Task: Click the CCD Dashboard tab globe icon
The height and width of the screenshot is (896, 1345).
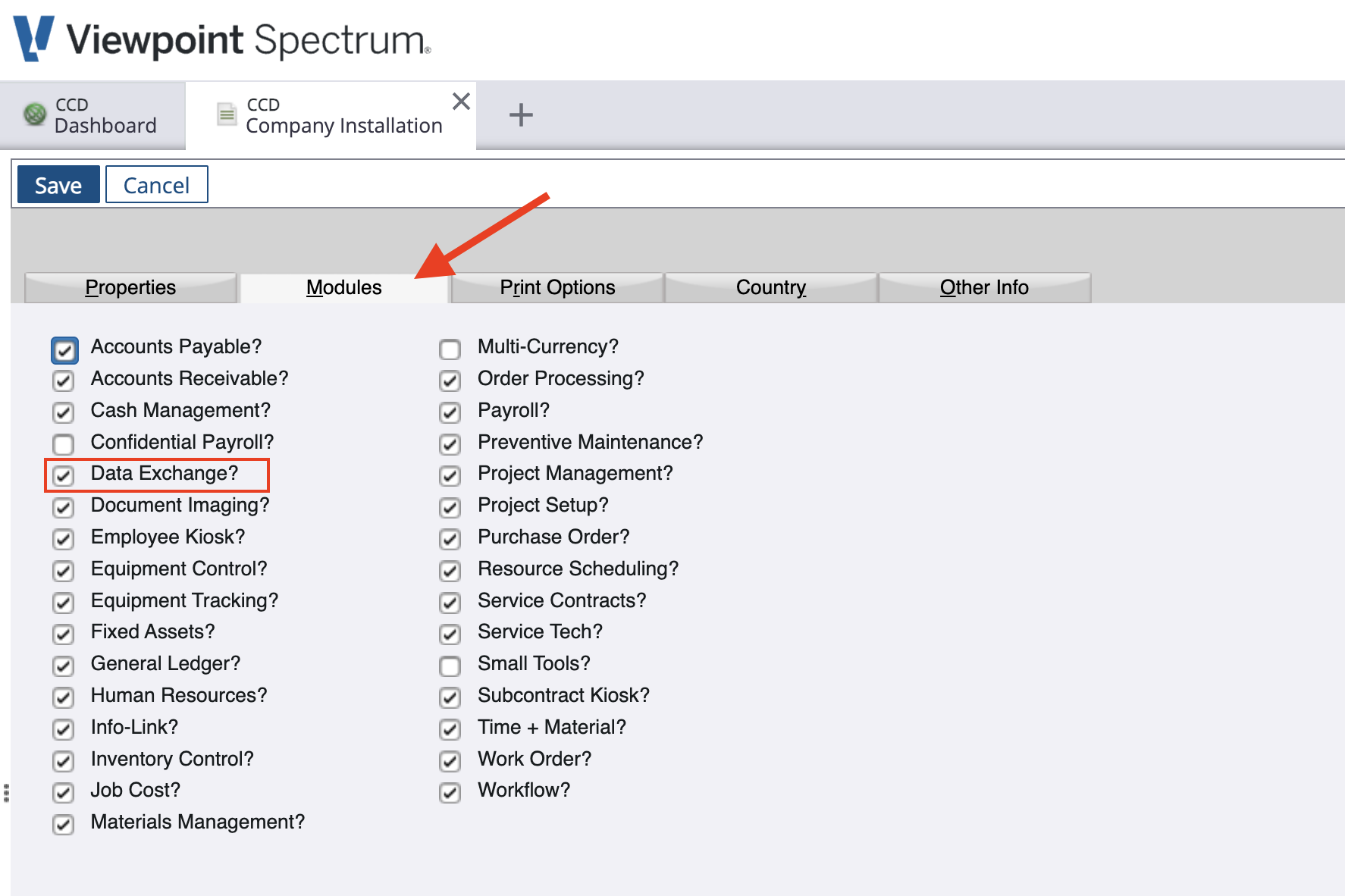Action: point(35,114)
